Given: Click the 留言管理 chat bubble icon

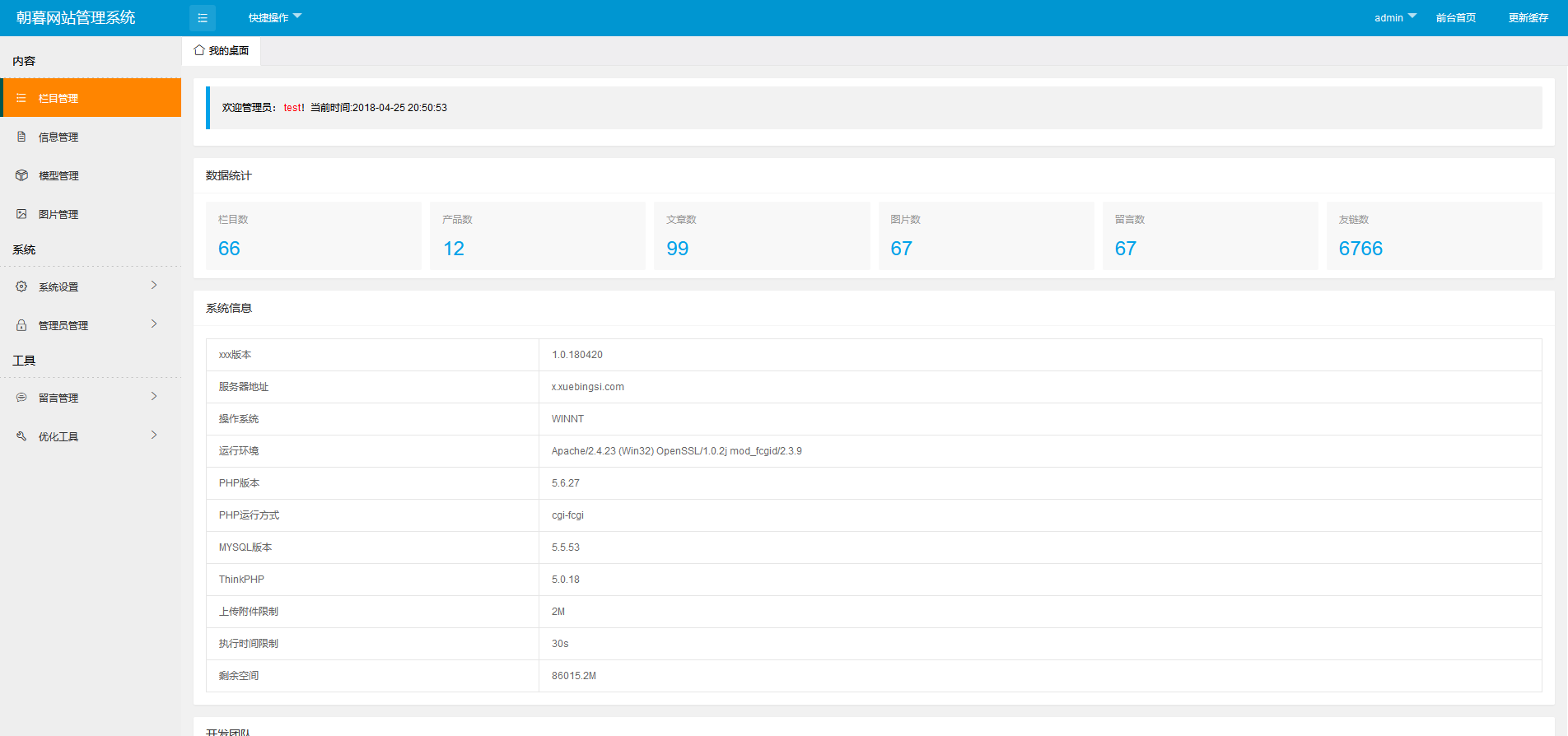Looking at the screenshot, I should coord(21,398).
